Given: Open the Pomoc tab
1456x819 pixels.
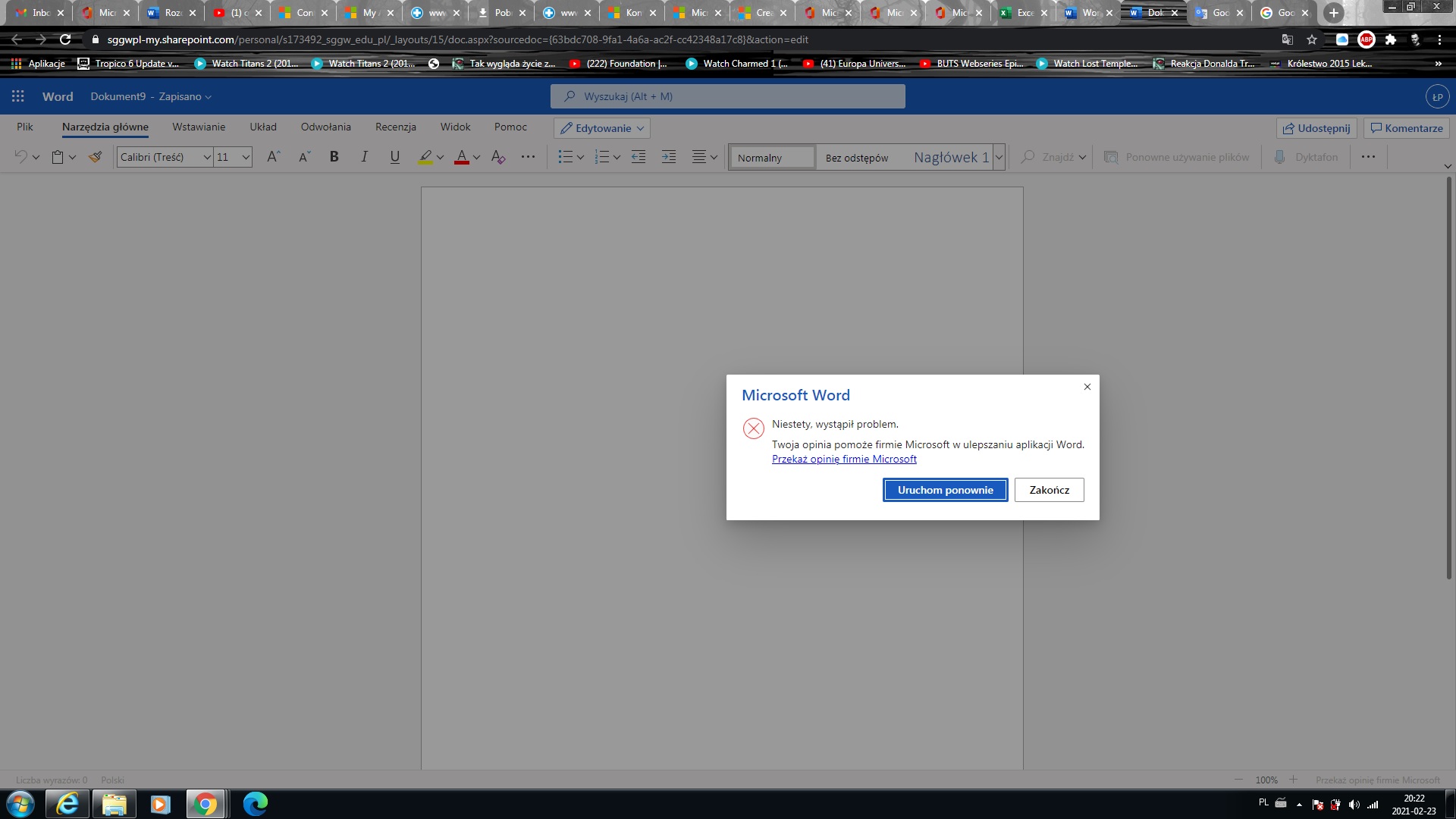Looking at the screenshot, I should [510, 127].
